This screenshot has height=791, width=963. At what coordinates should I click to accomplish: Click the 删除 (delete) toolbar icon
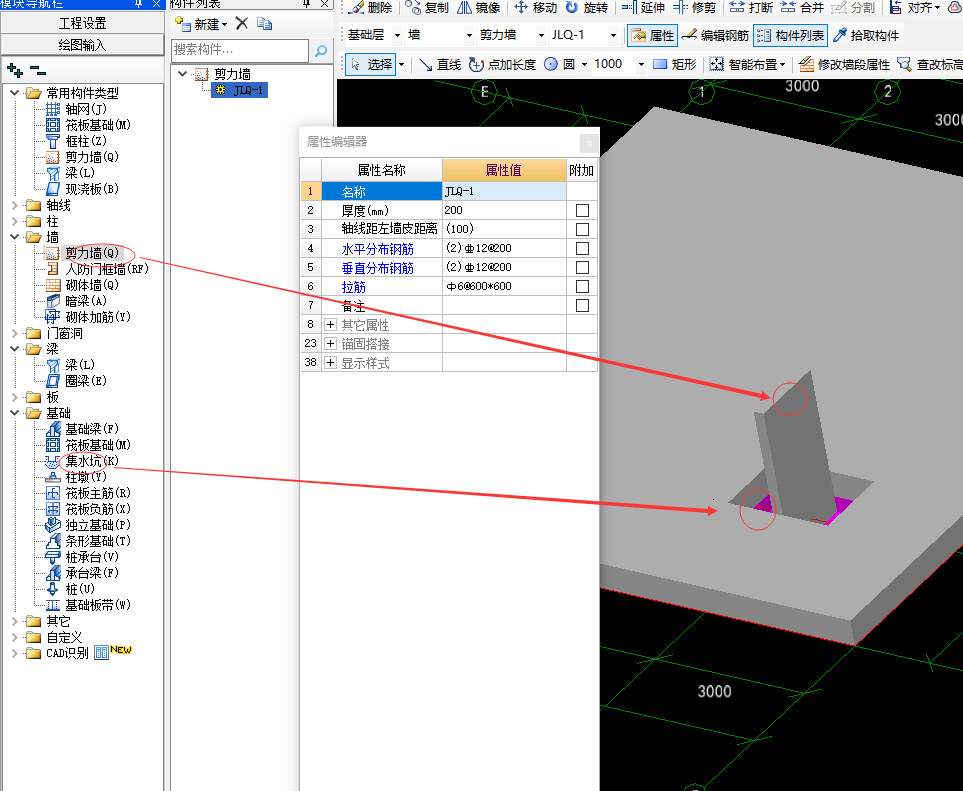pyautogui.click(x=370, y=7)
